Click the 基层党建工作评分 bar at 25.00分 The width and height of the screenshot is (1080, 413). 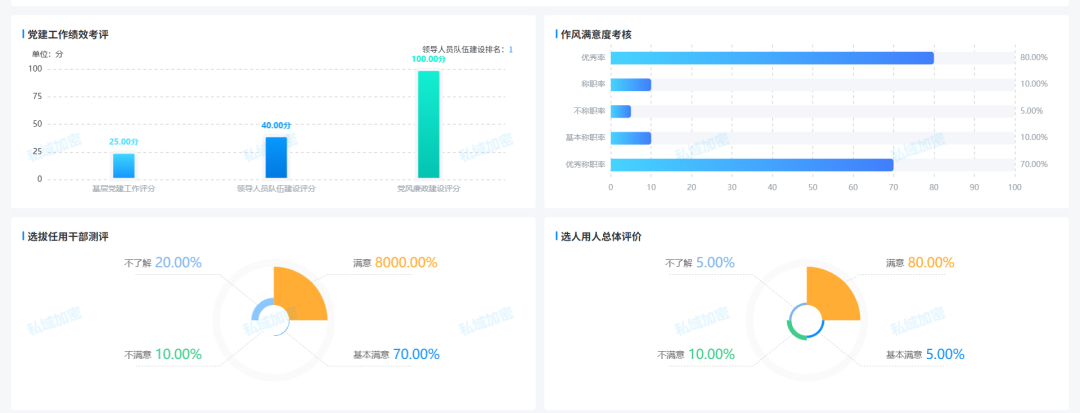point(123,166)
